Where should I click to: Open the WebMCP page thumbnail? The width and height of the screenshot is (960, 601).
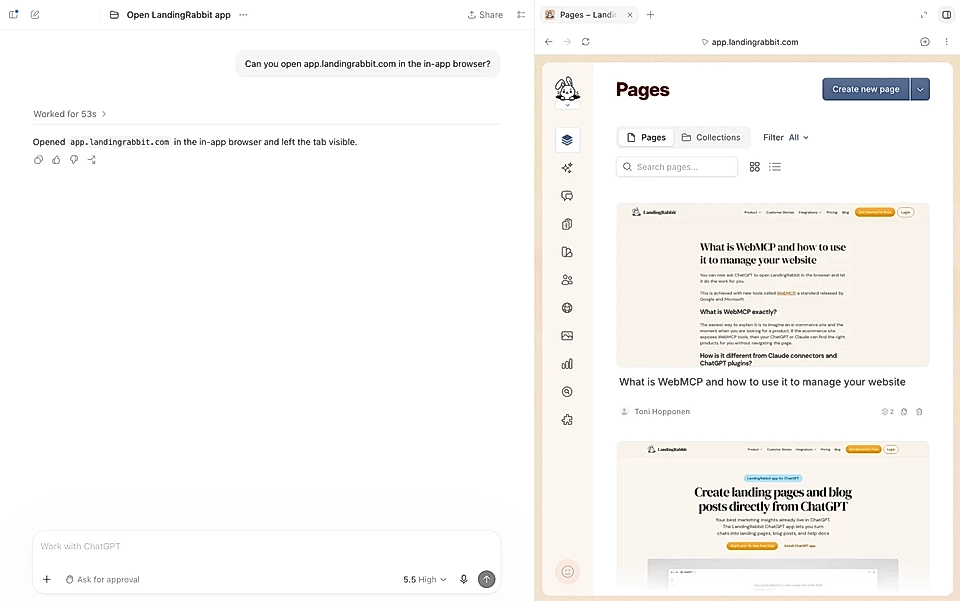click(x=773, y=285)
